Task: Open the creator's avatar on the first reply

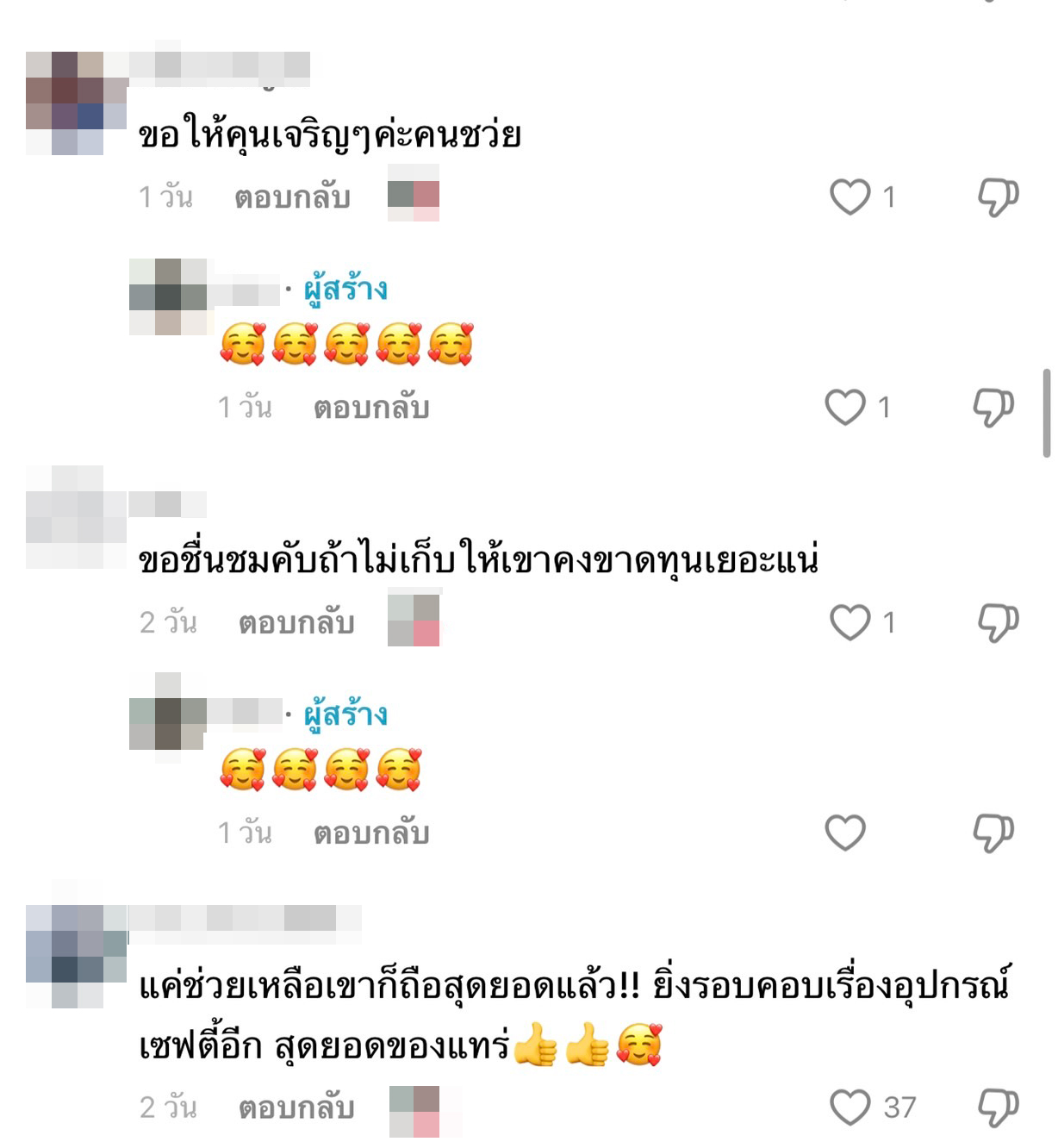Action: pyautogui.click(x=168, y=296)
